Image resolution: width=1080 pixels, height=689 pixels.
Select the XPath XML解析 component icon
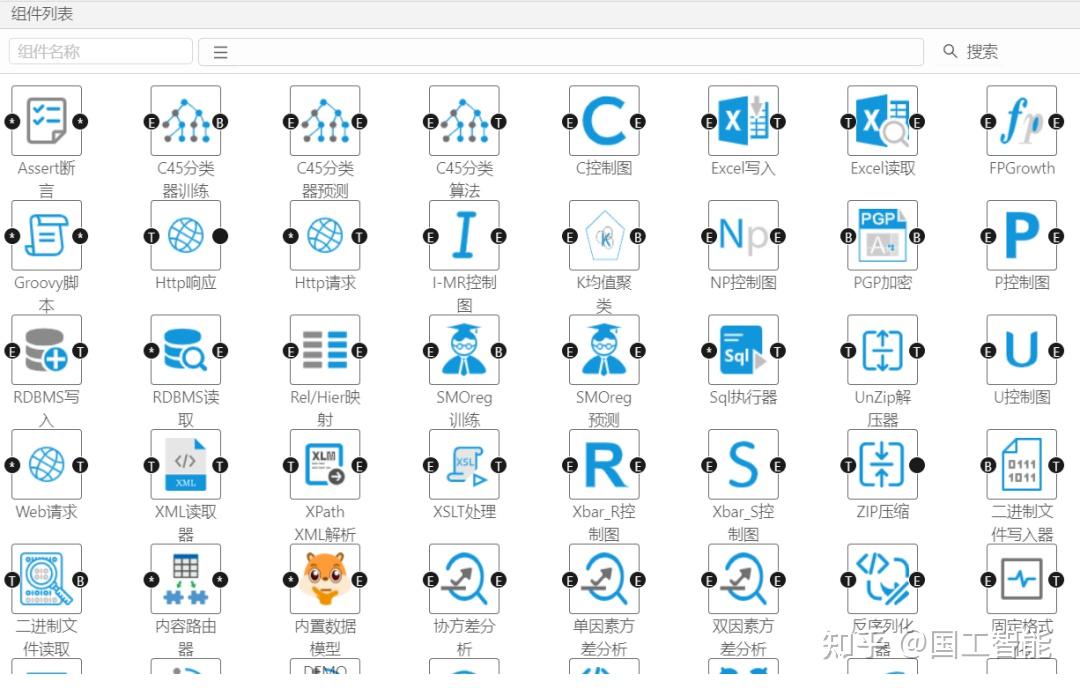pos(325,464)
